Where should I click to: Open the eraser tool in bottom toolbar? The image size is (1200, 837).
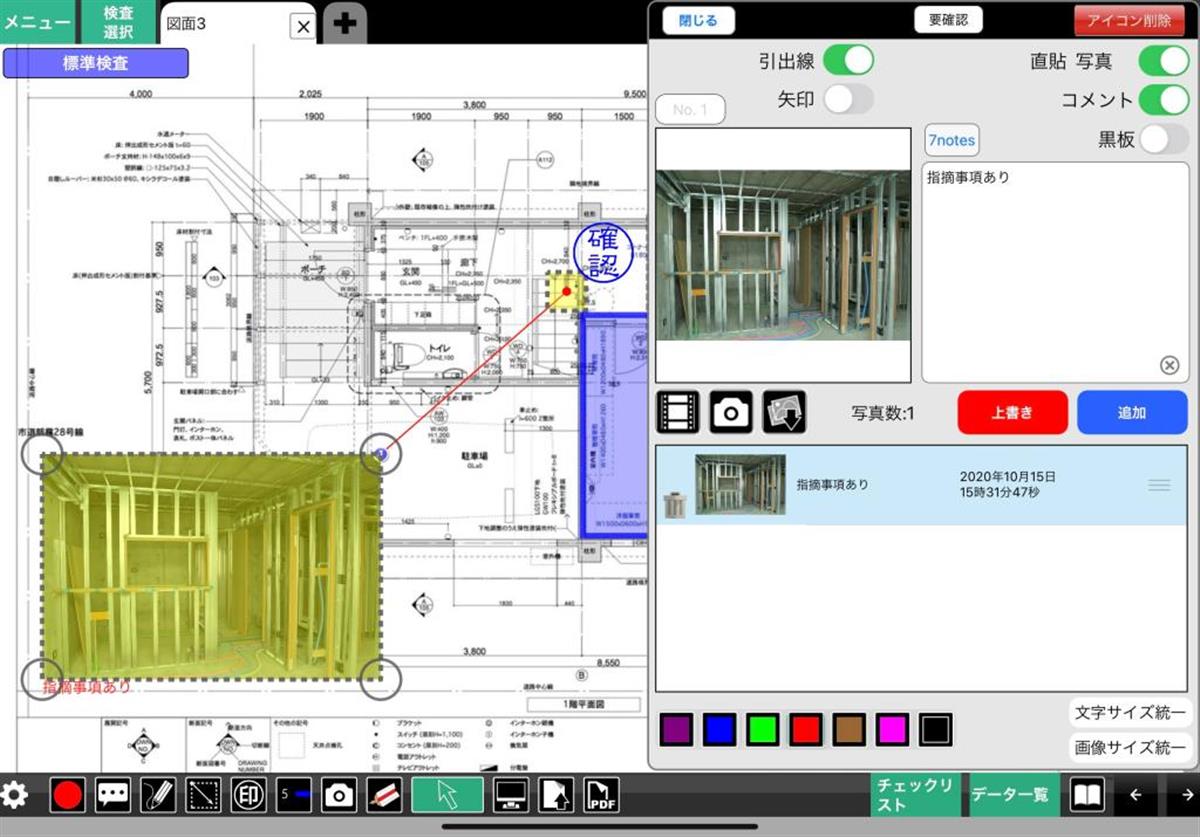[384, 796]
